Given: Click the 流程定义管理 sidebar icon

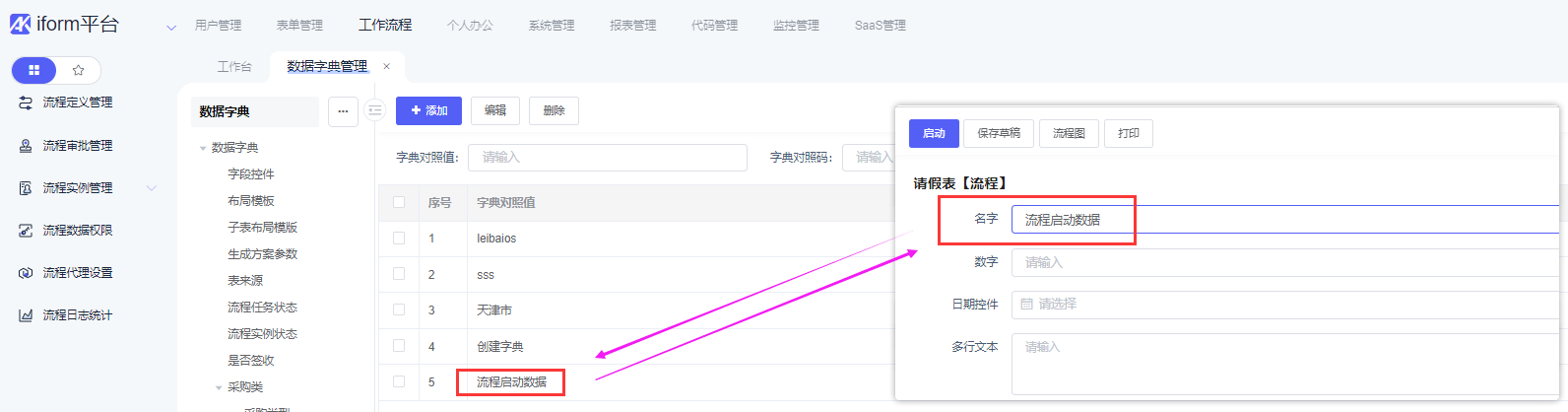Looking at the screenshot, I should tap(26, 103).
